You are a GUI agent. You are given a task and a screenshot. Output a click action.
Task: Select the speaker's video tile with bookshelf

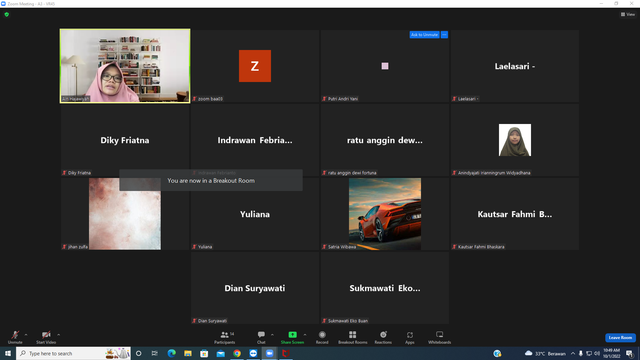click(x=125, y=66)
